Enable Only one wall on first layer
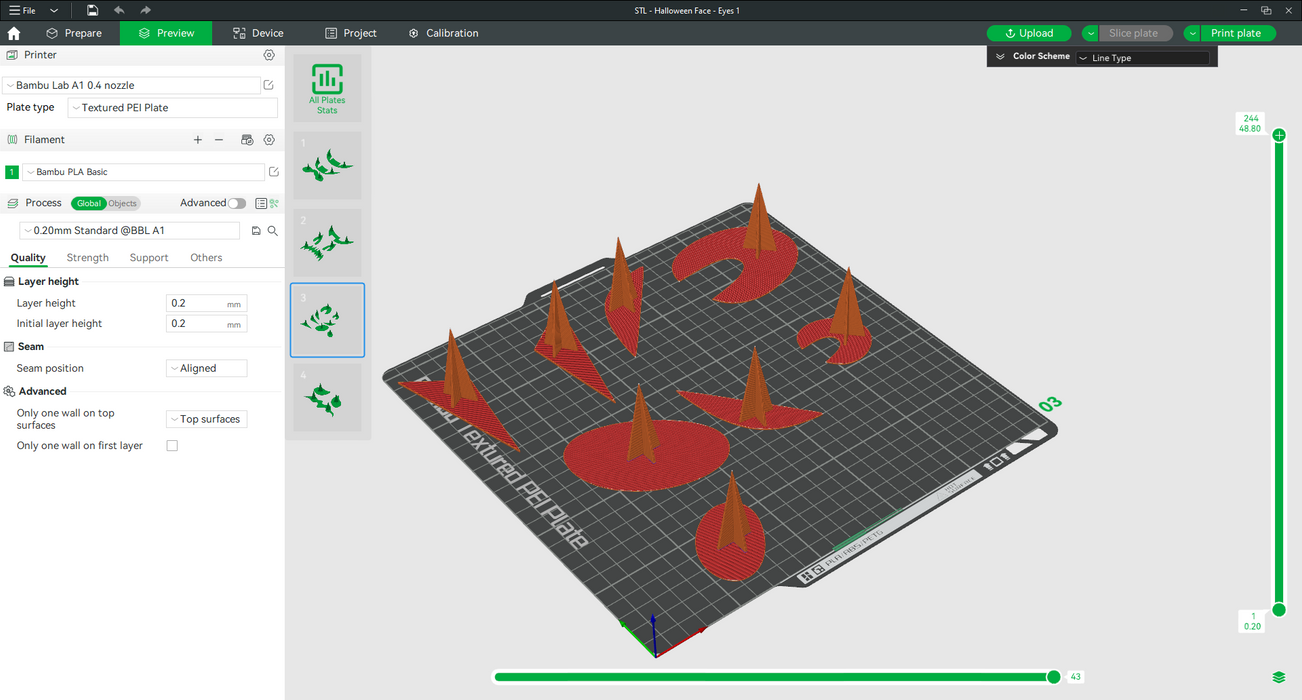 pos(172,446)
